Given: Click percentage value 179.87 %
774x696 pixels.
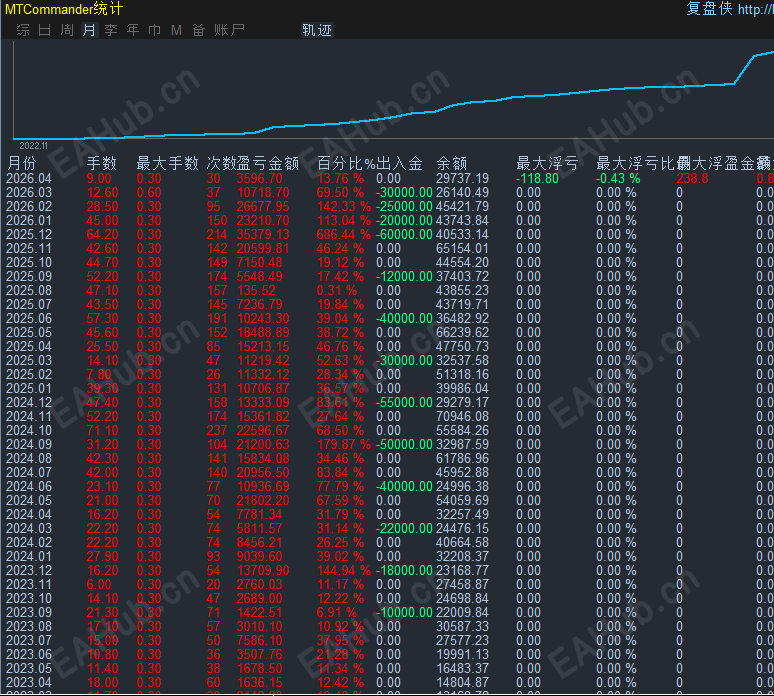Looking at the screenshot, I should pyautogui.click(x=344, y=444).
